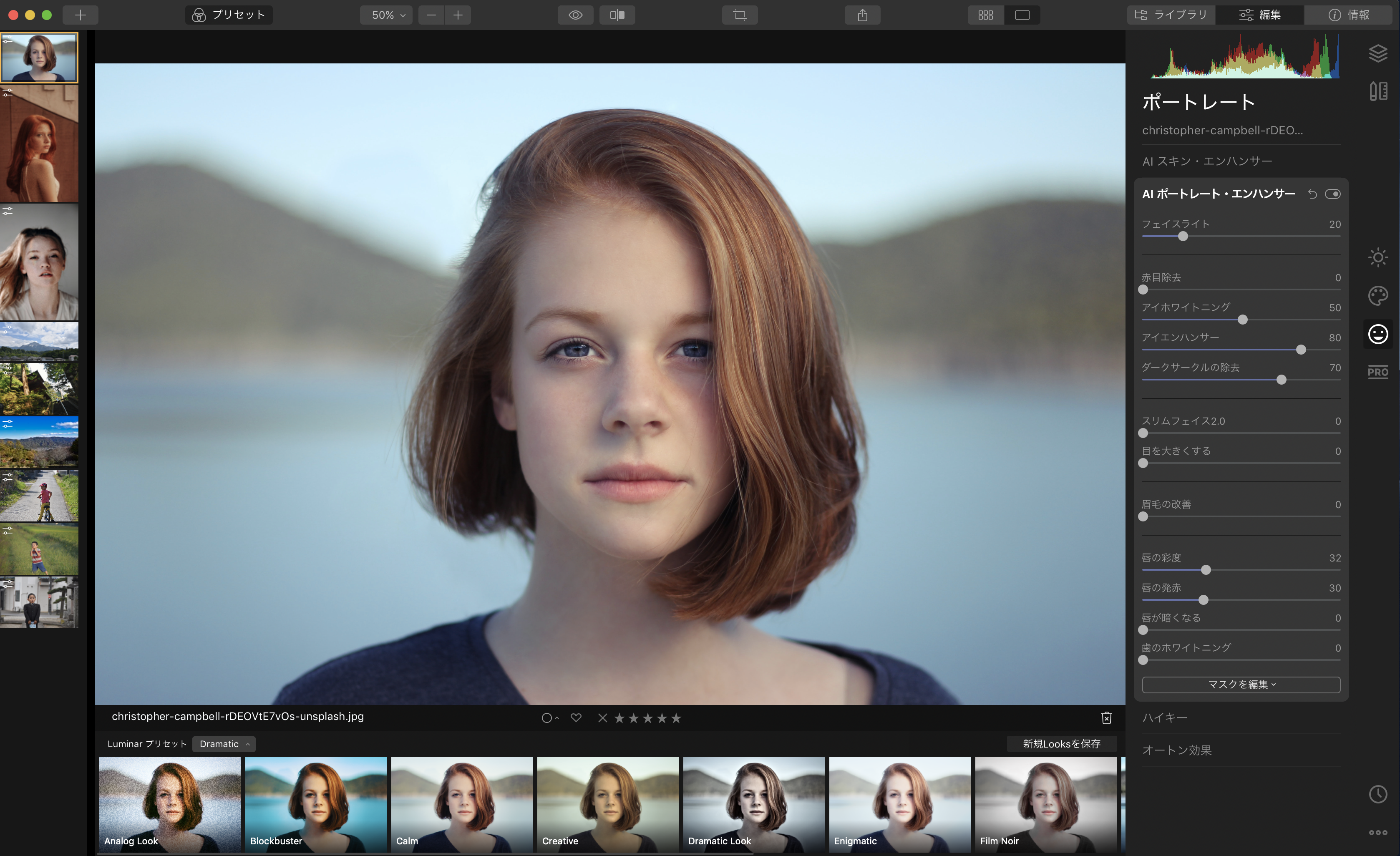1400x856 pixels.
Task: Open the Layers panel icon
Action: [x=1378, y=53]
